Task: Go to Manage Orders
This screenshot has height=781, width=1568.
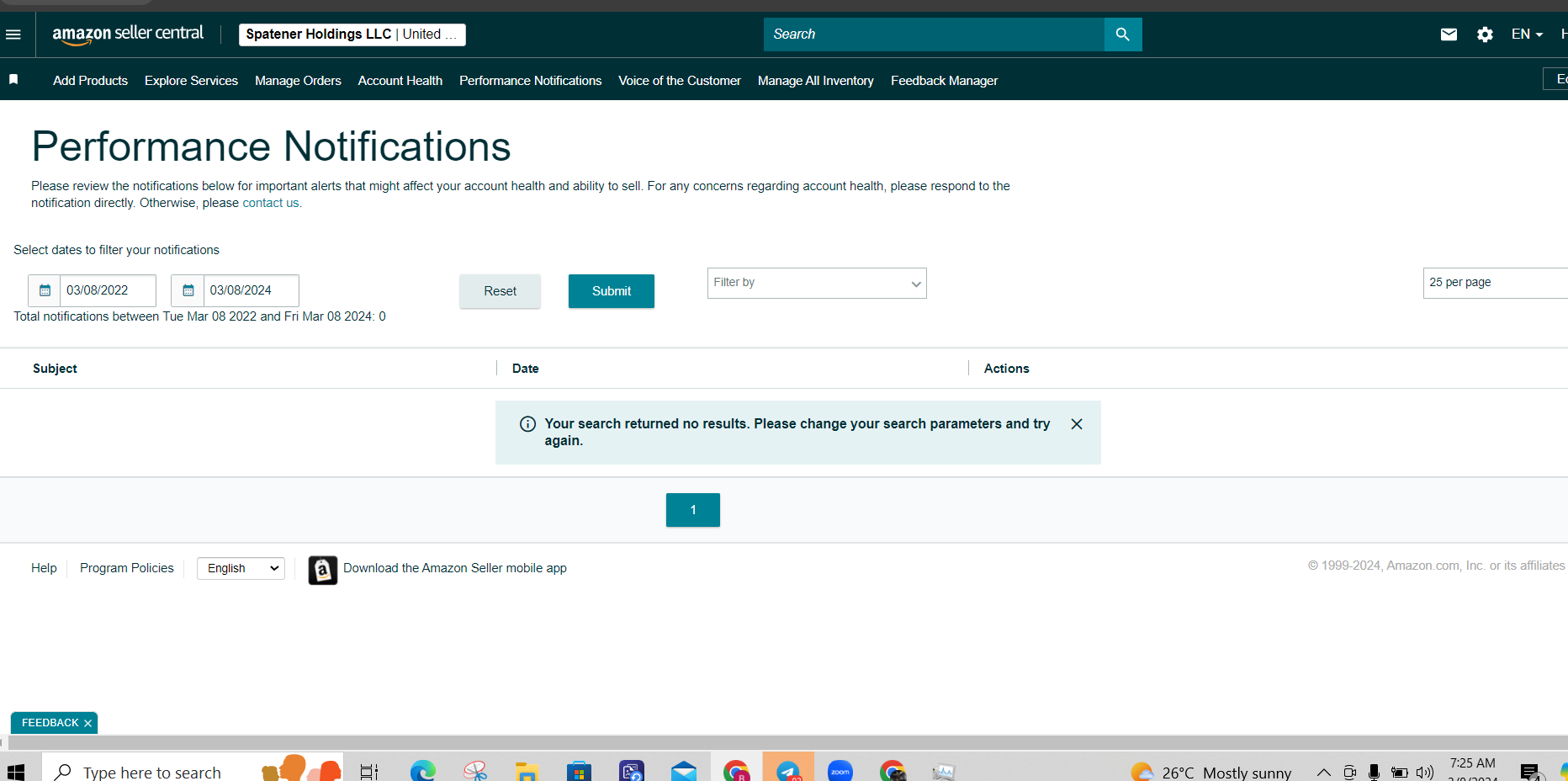Action: (x=298, y=81)
